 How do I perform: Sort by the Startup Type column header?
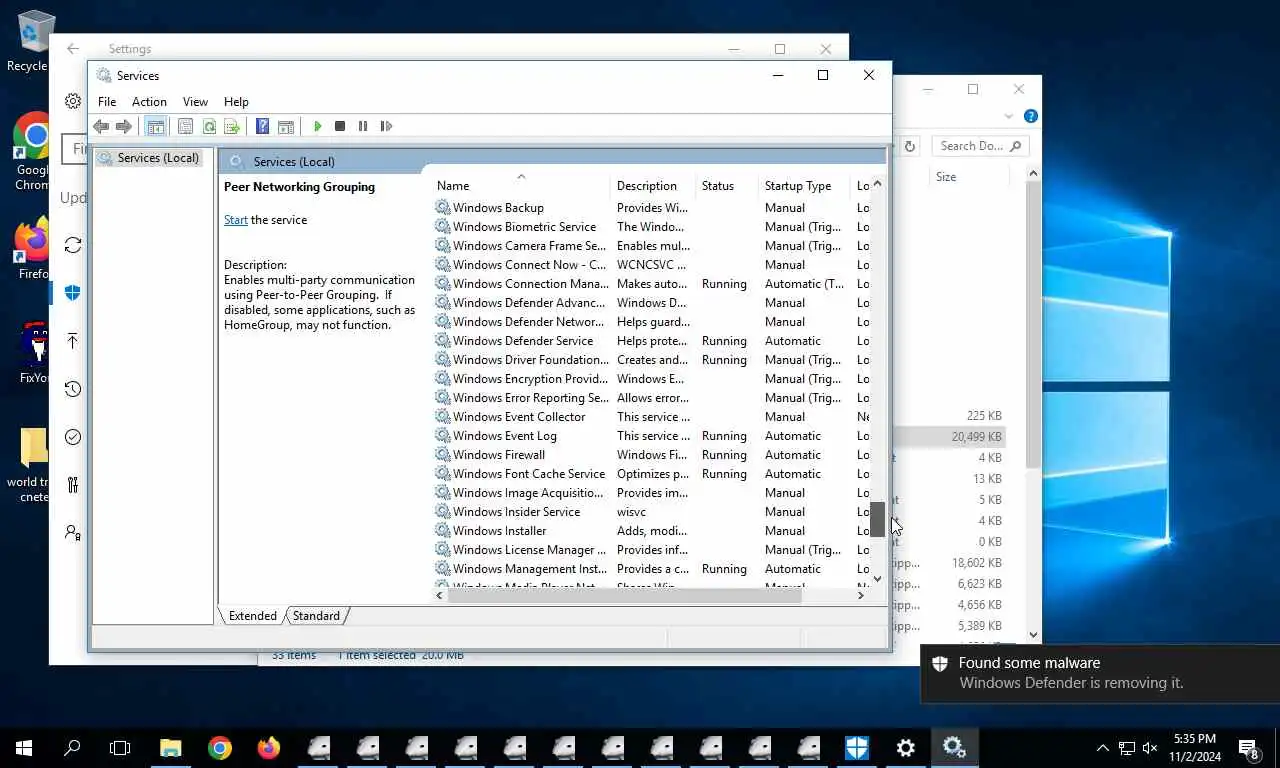(x=805, y=186)
